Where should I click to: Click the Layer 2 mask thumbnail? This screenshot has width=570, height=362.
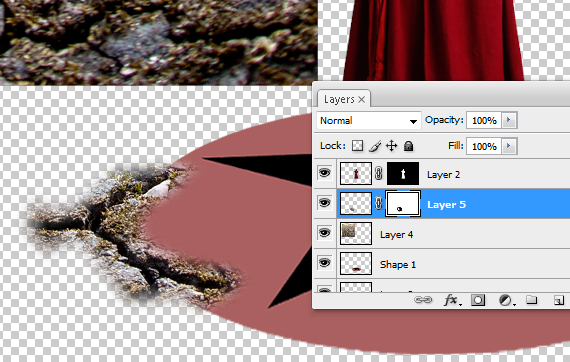click(x=403, y=174)
